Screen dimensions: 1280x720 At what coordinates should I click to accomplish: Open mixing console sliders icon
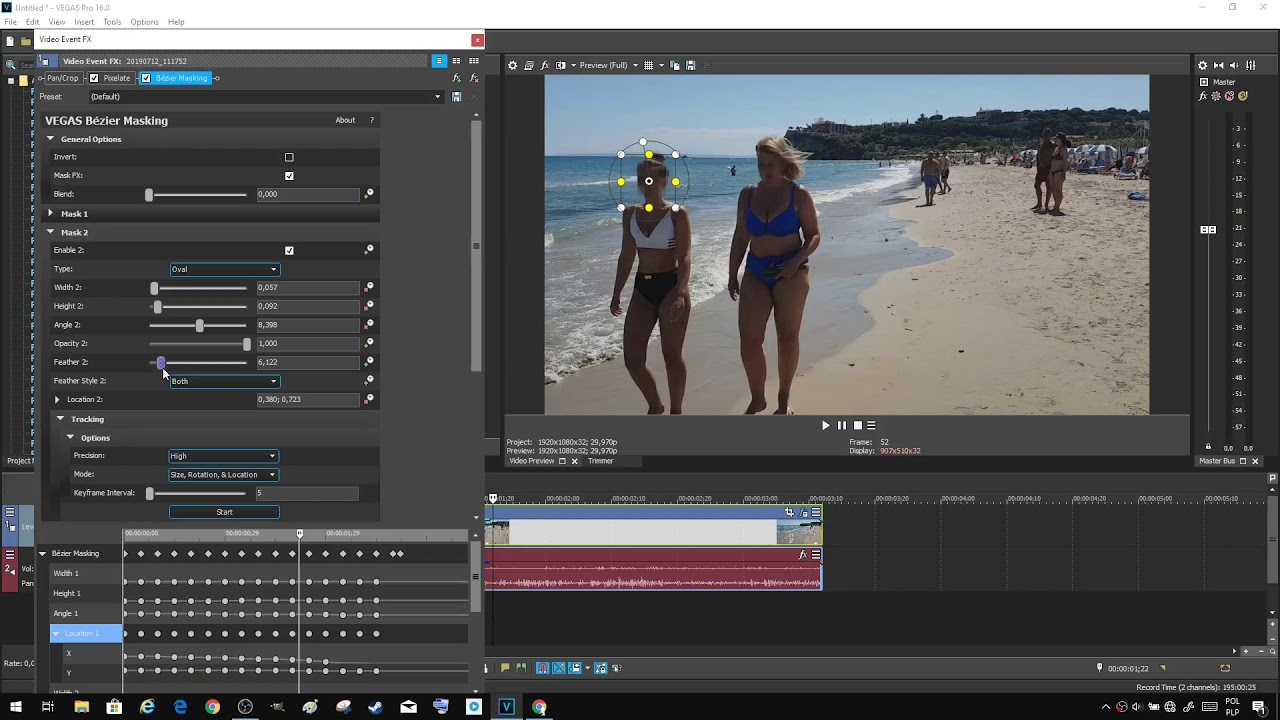[x=1250, y=65]
